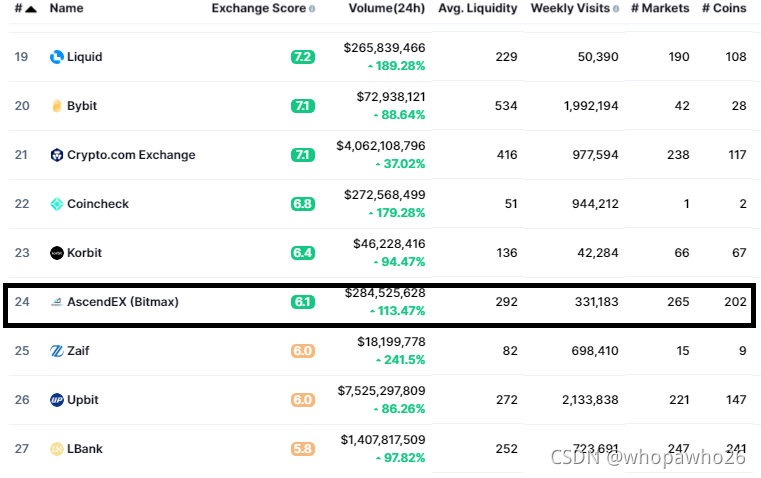Click Korbit's 6.4 score badge
The image size is (761, 478).
point(303,253)
